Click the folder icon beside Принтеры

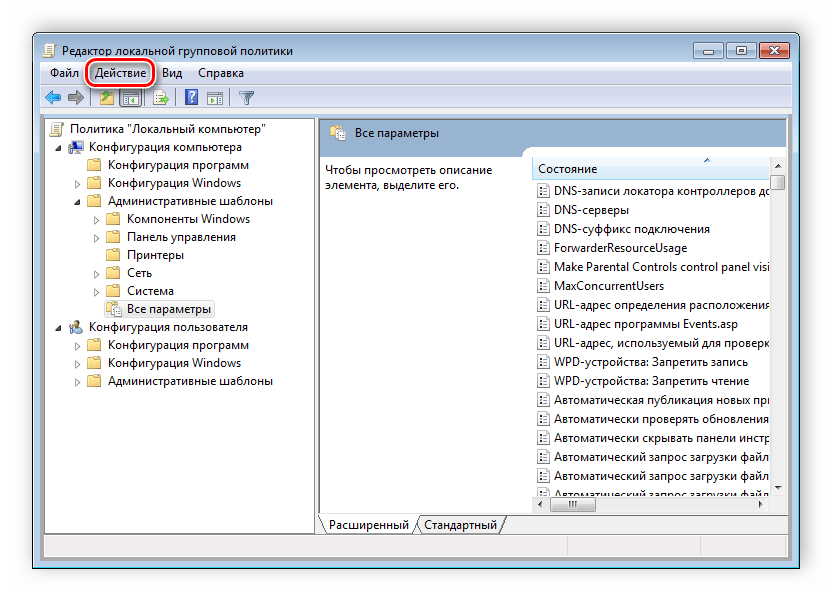[x=113, y=255]
